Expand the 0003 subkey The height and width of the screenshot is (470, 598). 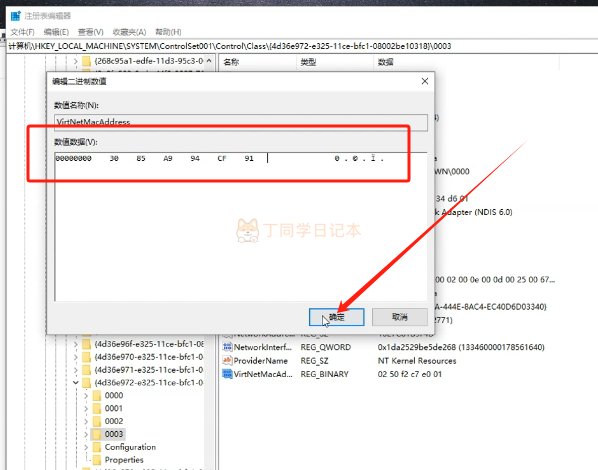click(86, 434)
